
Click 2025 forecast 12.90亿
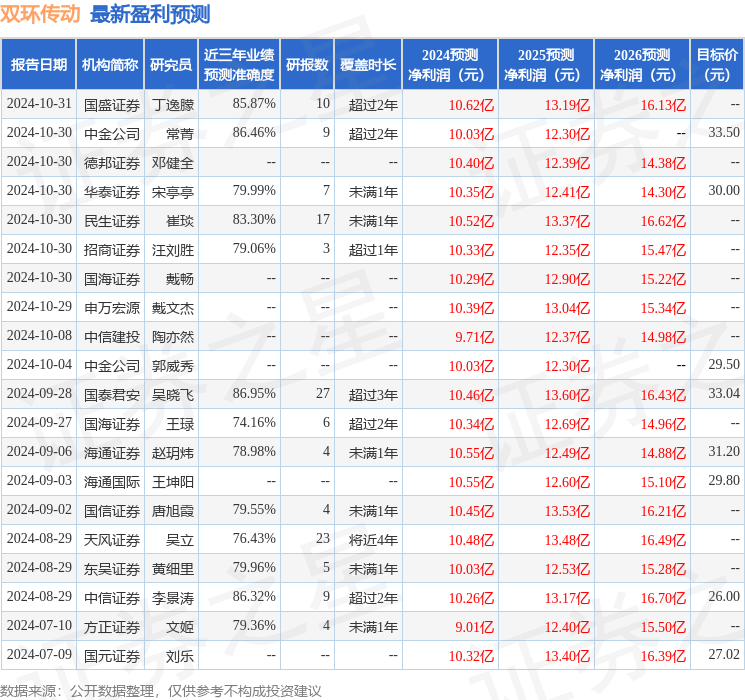[x=567, y=279]
